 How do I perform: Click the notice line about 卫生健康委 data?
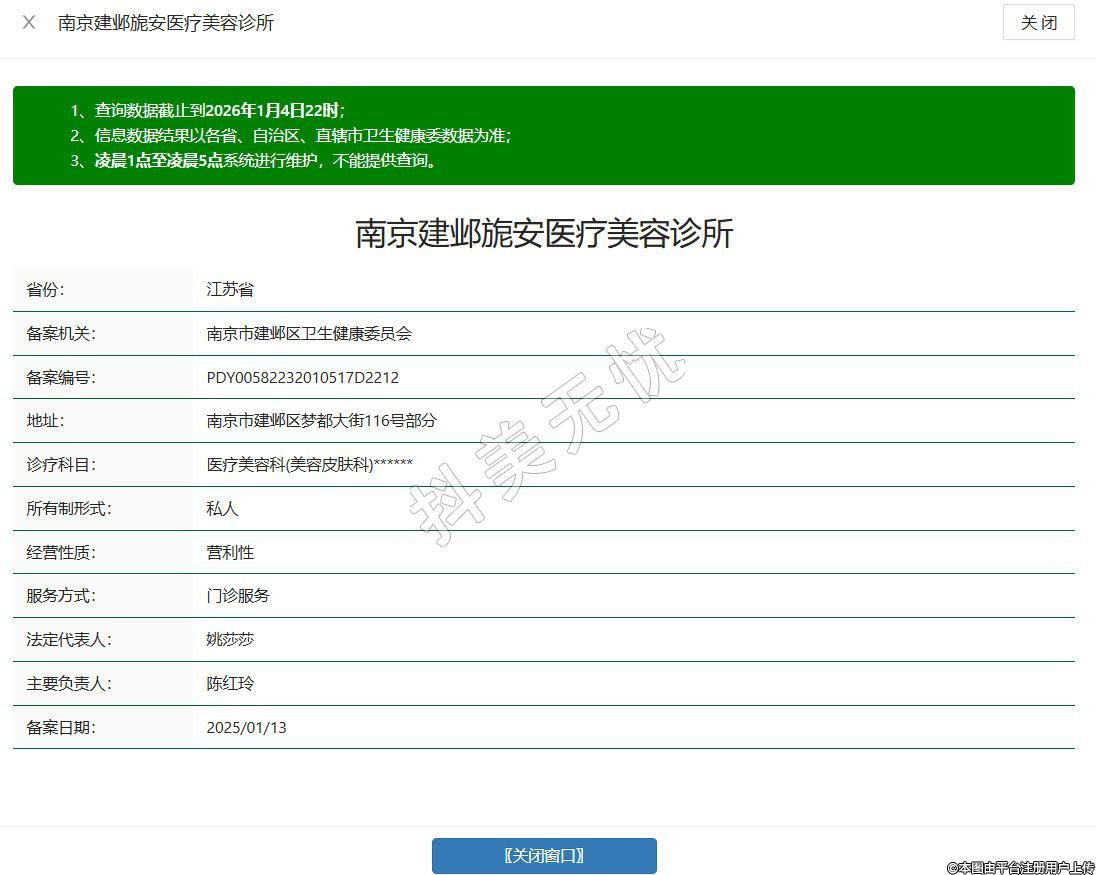(297, 136)
